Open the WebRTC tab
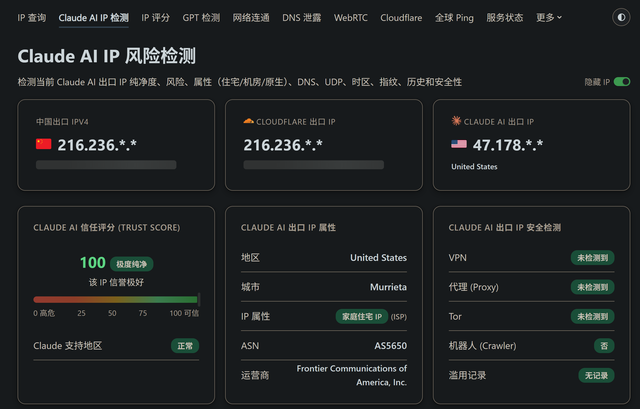This screenshot has height=409, width=640. [x=351, y=18]
